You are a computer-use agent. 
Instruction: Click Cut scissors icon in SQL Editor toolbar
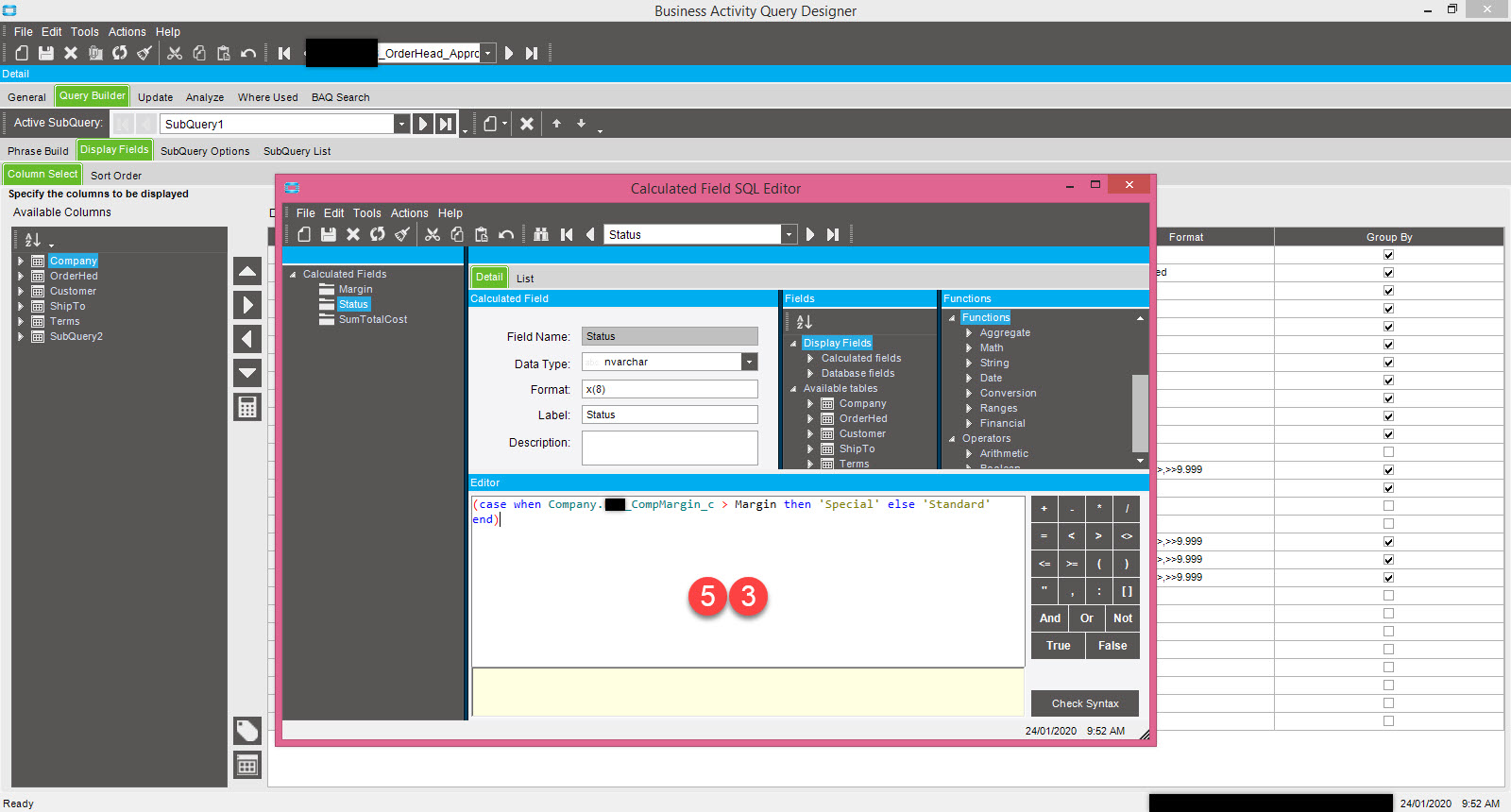pyautogui.click(x=433, y=234)
